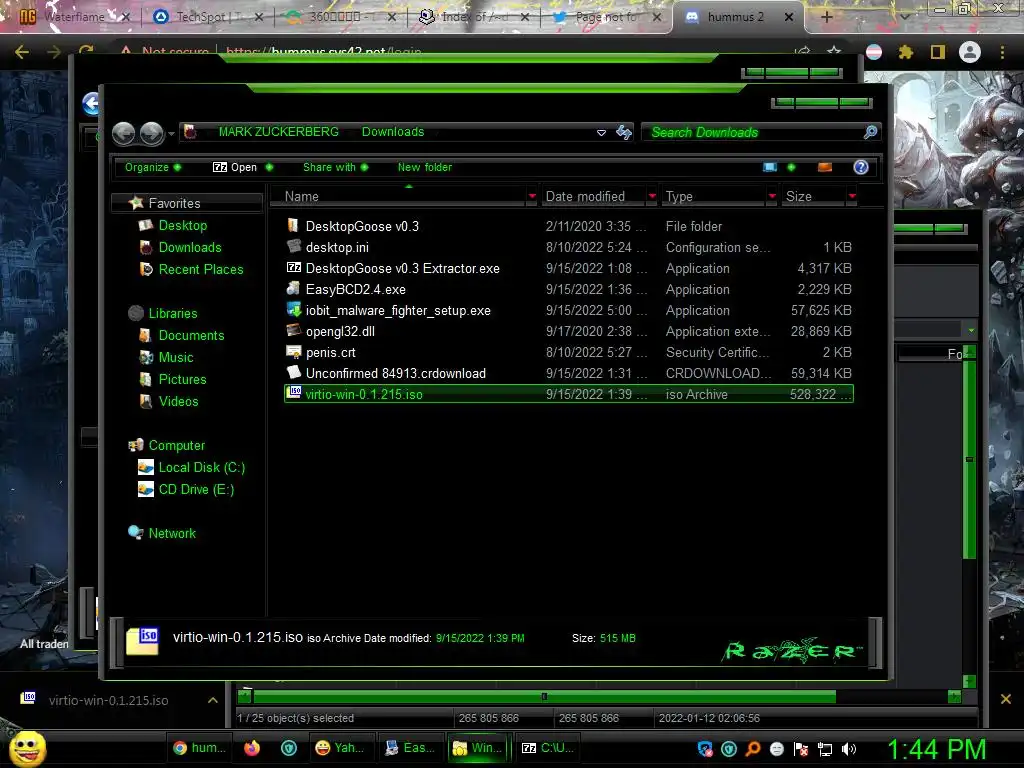Select EasyBCD2.4.exe file icon
This screenshot has height=768, width=1024.
pos(293,289)
